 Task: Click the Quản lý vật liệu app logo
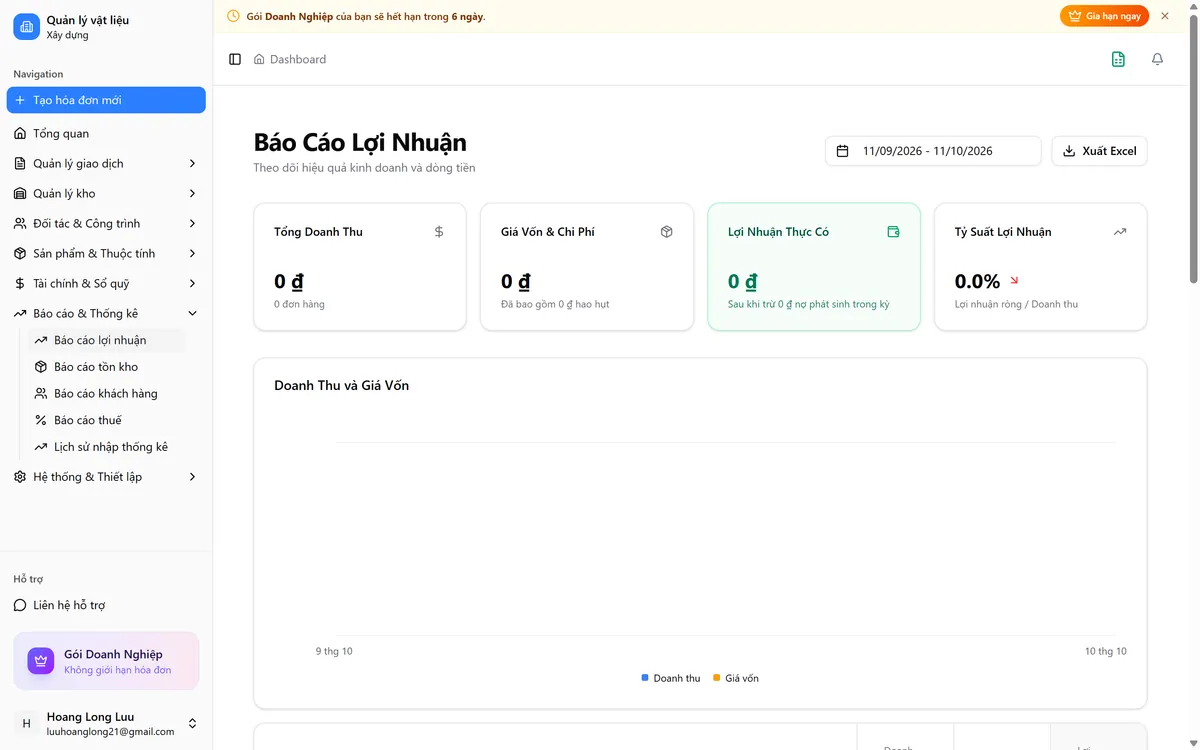coord(26,27)
